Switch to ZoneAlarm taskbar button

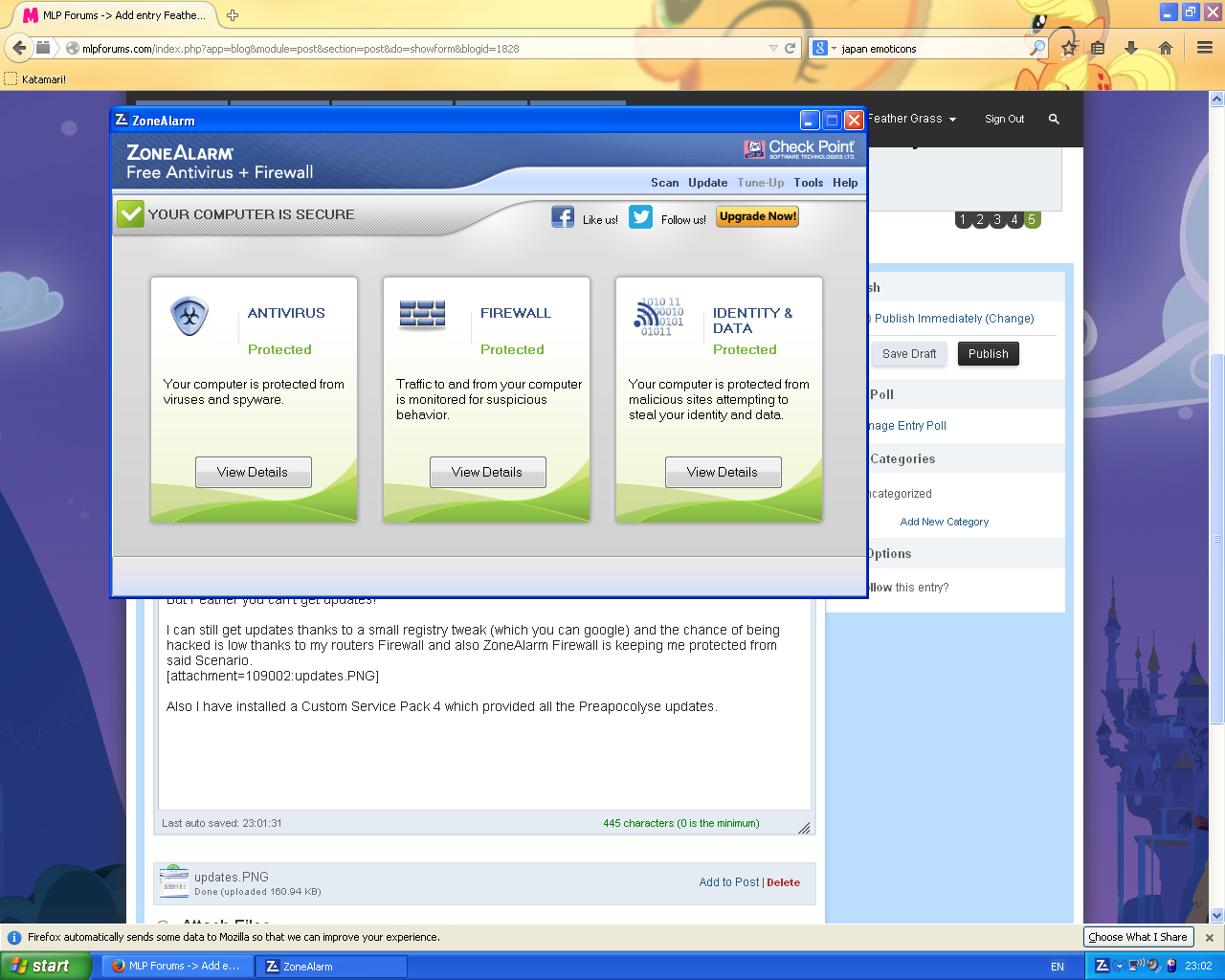click(331, 966)
